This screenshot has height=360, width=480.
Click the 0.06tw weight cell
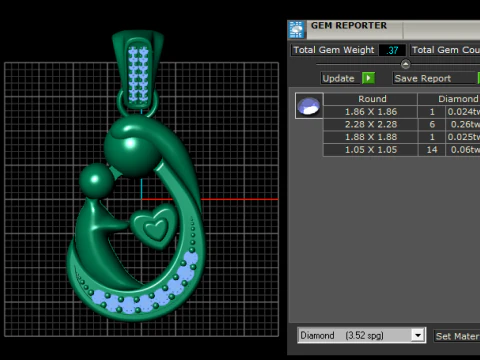[463, 150]
